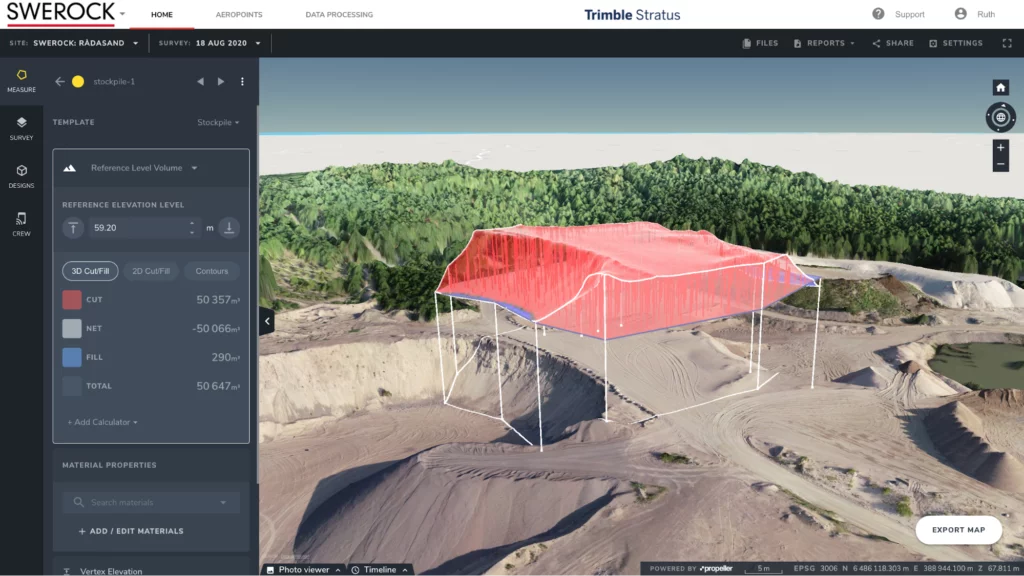Expand the Stockpile template dropdown
Image resolution: width=1024 pixels, height=576 pixels.
coord(218,122)
